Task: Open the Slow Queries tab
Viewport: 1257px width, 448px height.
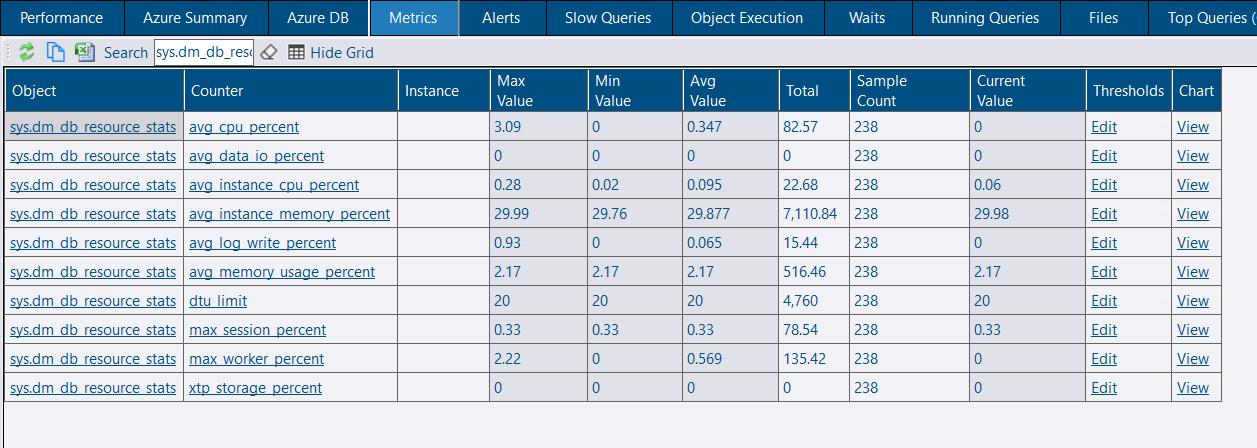Action: point(607,18)
